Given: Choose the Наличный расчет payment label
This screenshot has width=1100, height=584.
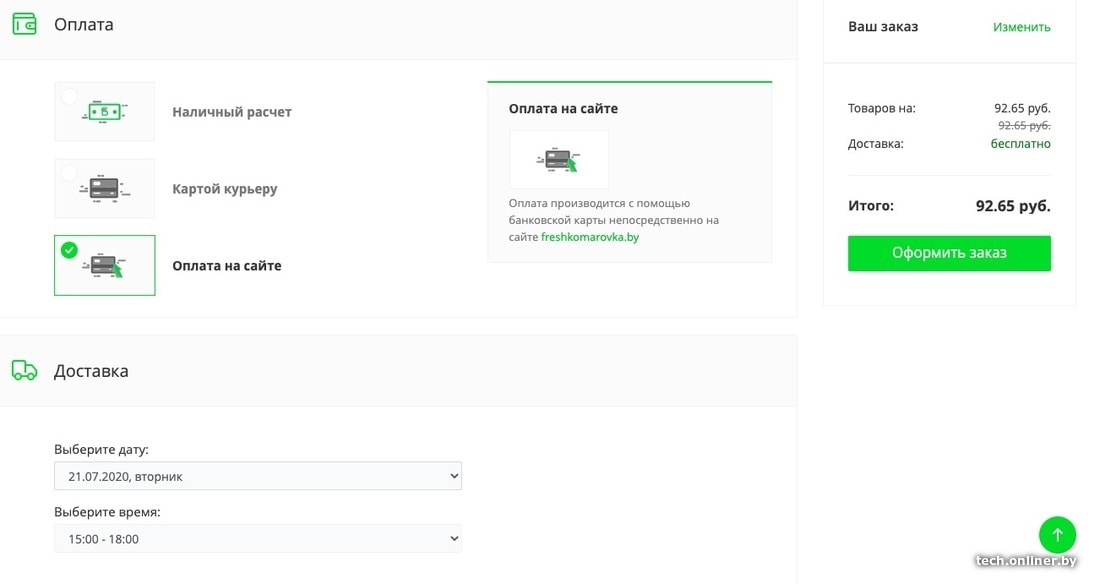Looking at the screenshot, I should (232, 112).
